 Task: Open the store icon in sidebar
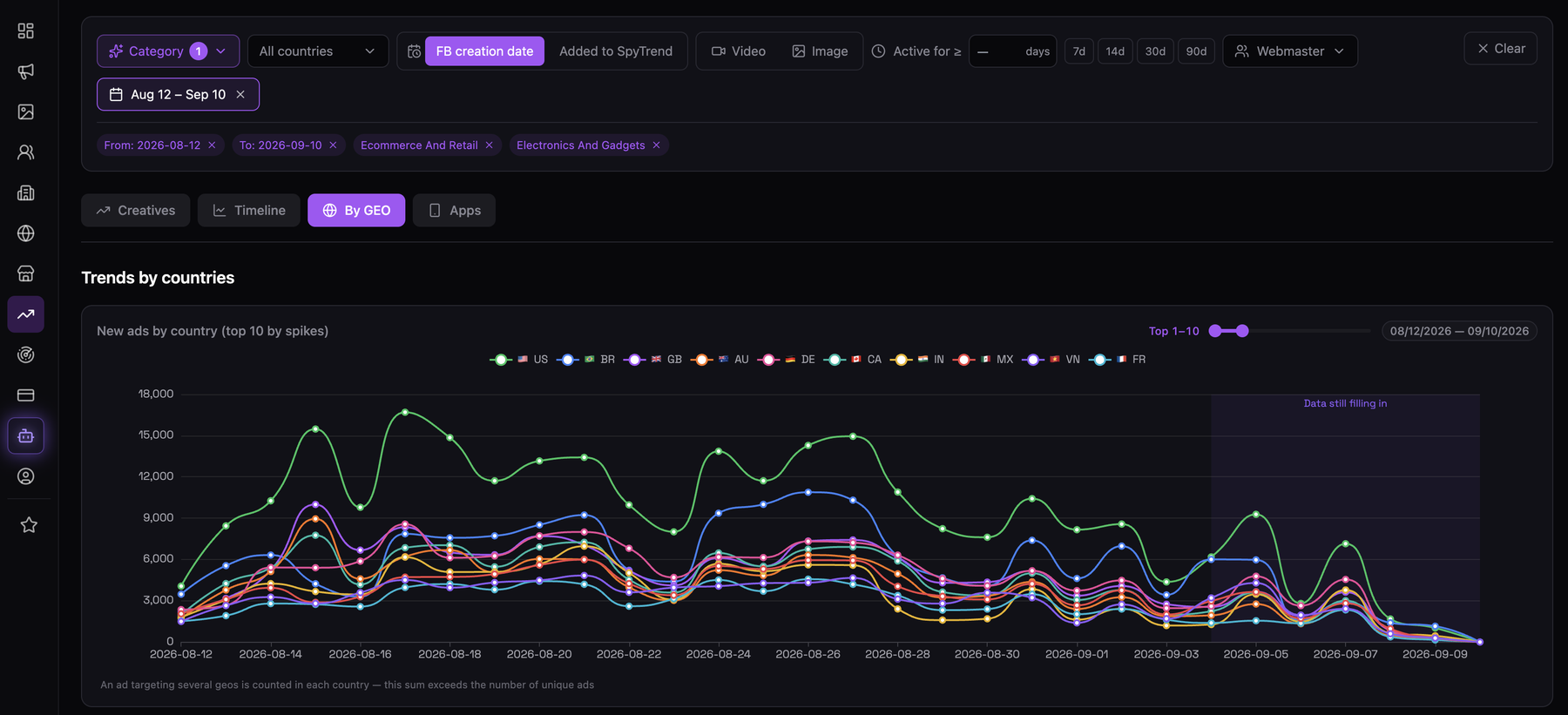coord(26,273)
